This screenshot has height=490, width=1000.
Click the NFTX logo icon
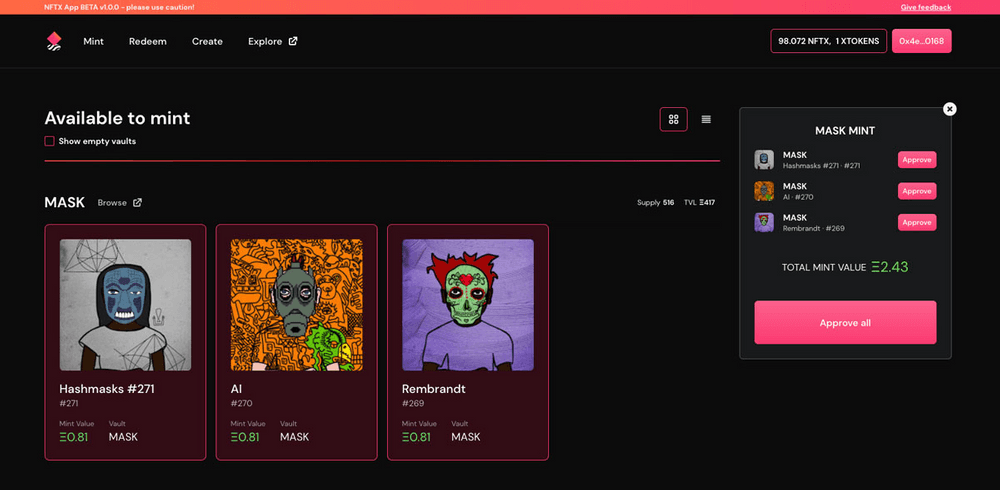coord(54,41)
